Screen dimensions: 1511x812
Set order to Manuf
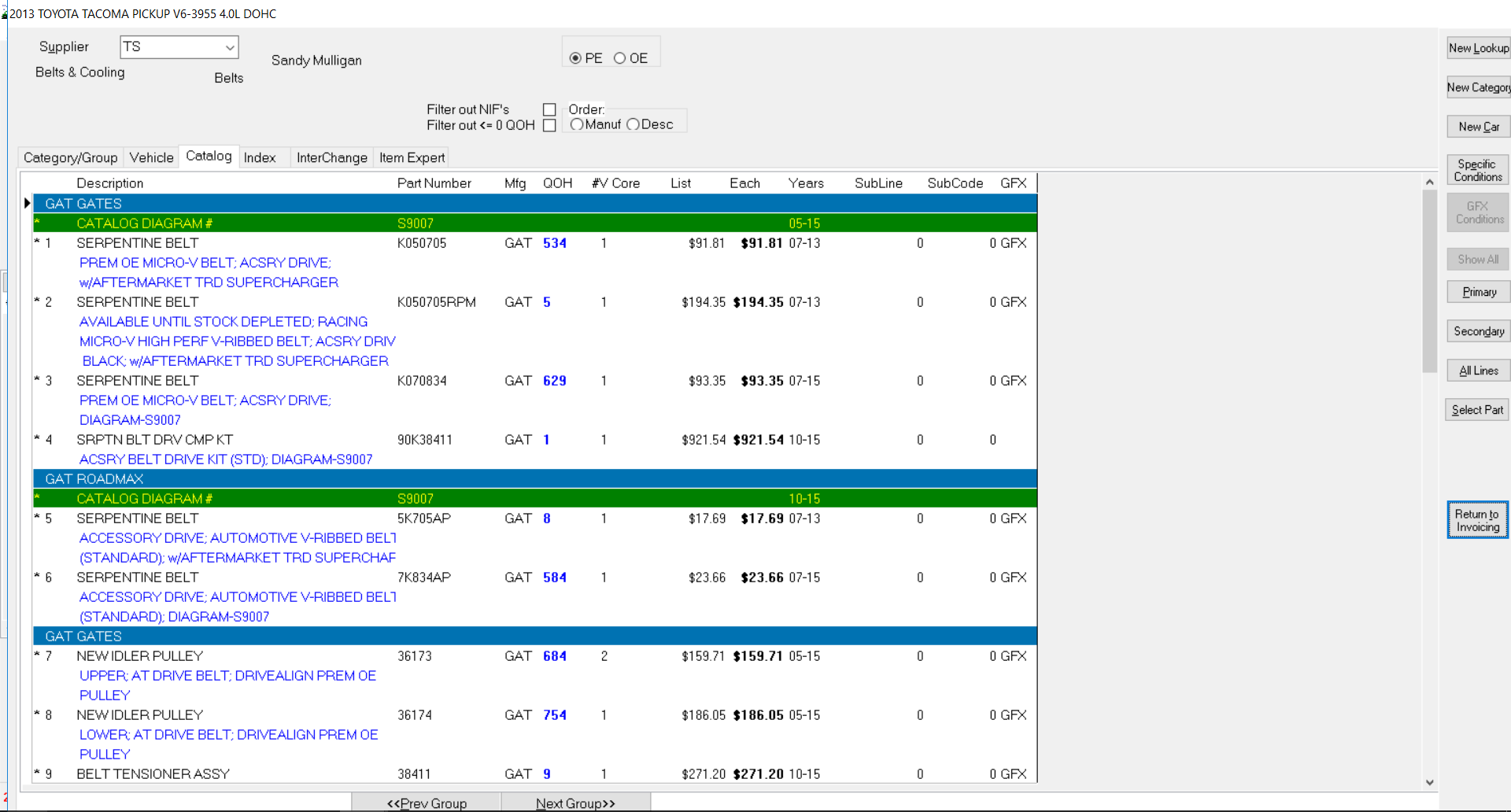click(577, 125)
